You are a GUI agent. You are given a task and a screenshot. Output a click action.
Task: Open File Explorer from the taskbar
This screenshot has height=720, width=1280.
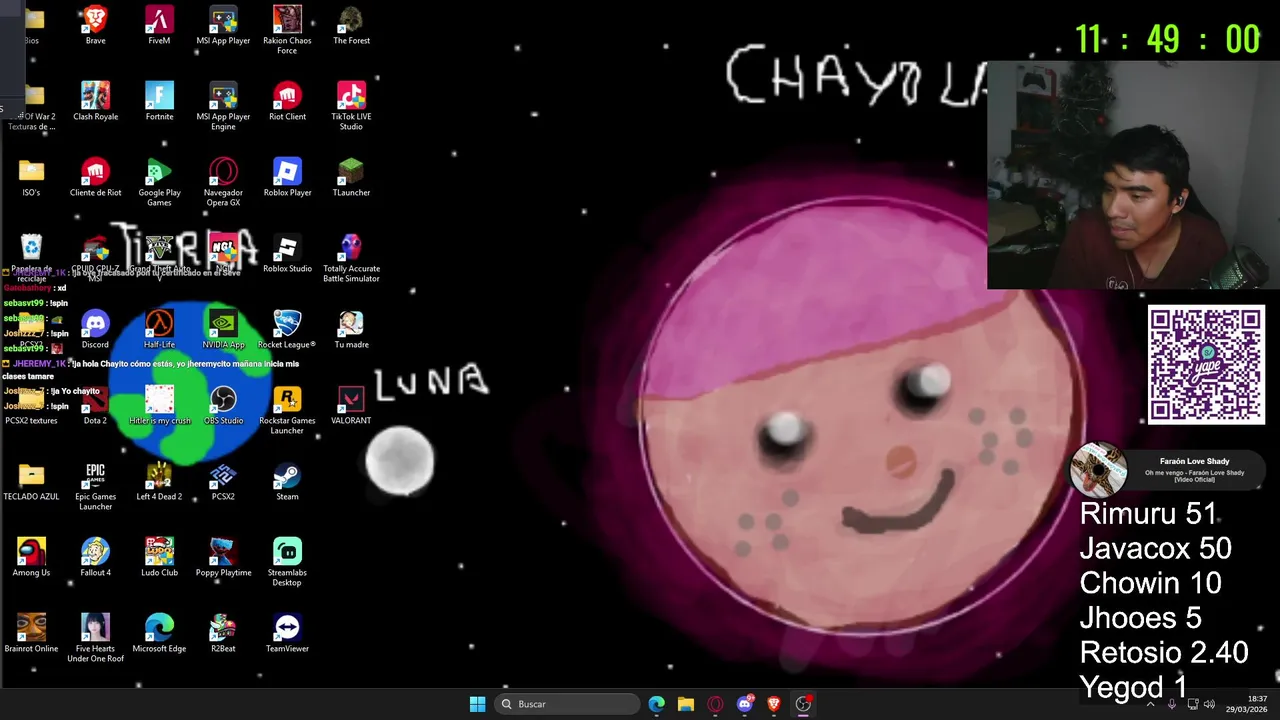(685, 704)
